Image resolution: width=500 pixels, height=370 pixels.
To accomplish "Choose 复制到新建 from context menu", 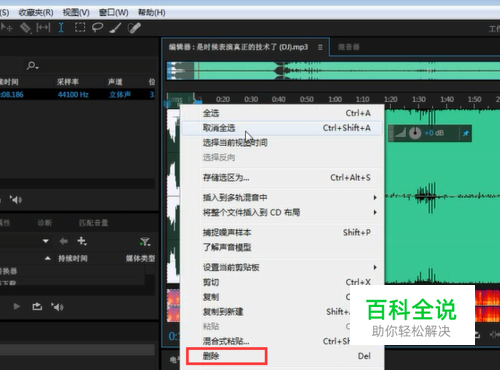I will pyautogui.click(x=266, y=312).
